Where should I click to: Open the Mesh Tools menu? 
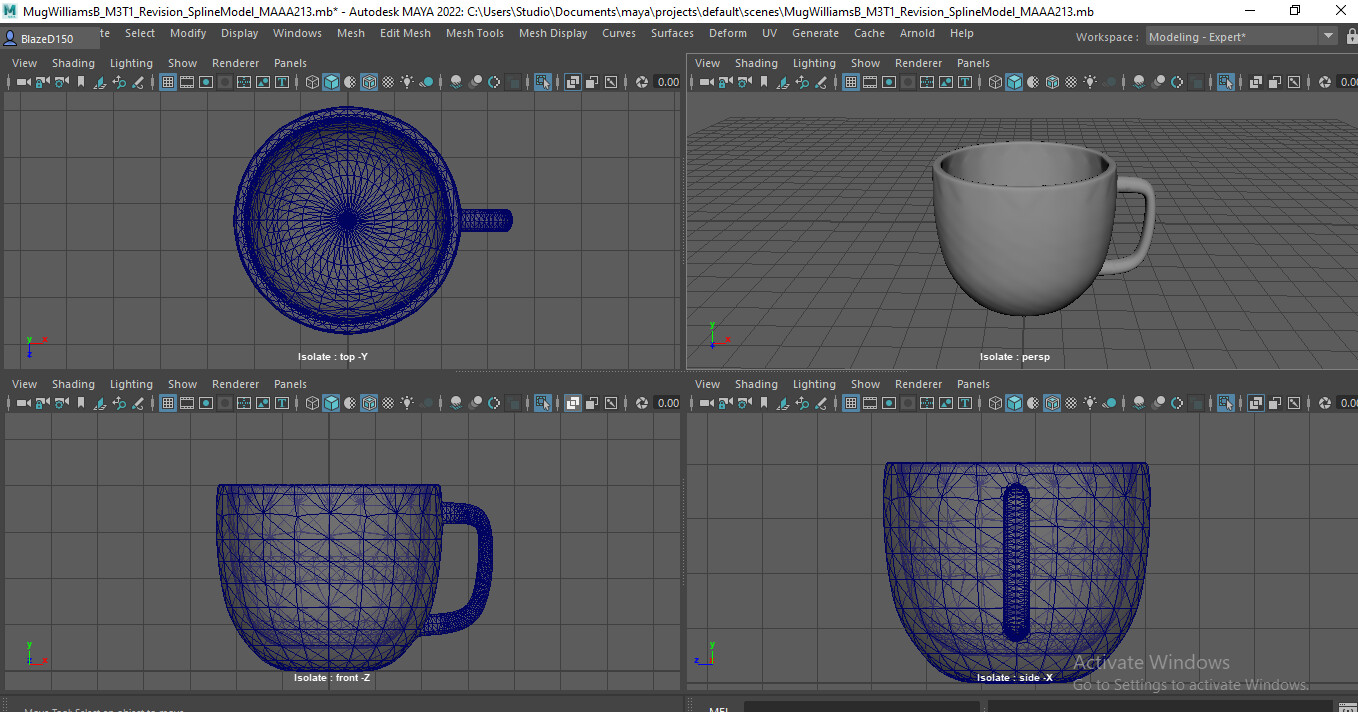[474, 33]
